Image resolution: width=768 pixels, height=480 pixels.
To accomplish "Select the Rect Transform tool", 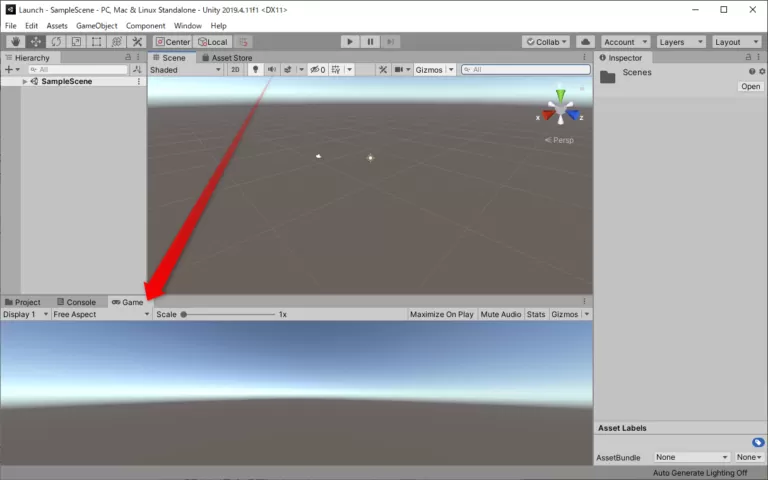I will point(96,42).
